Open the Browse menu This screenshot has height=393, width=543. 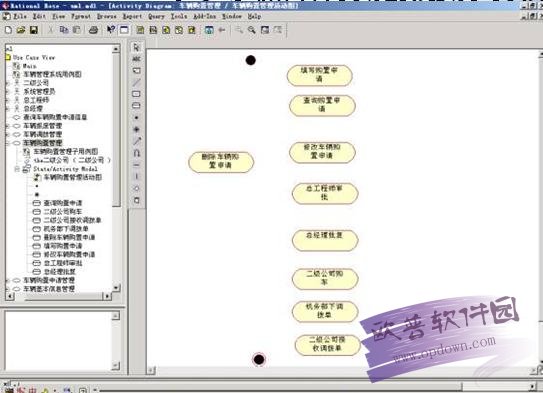pyautogui.click(x=107, y=16)
